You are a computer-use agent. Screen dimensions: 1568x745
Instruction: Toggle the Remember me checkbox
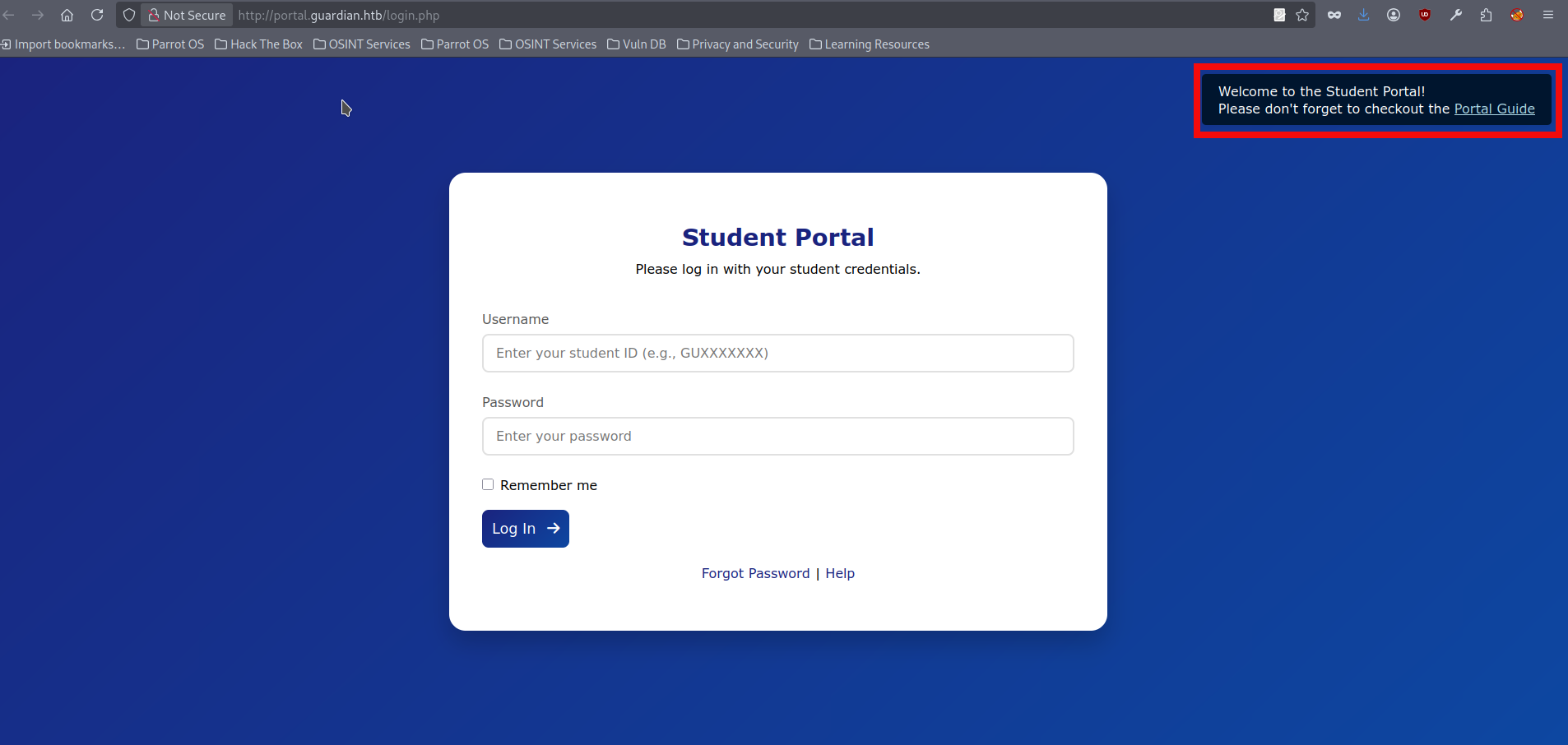pos(488,484)
